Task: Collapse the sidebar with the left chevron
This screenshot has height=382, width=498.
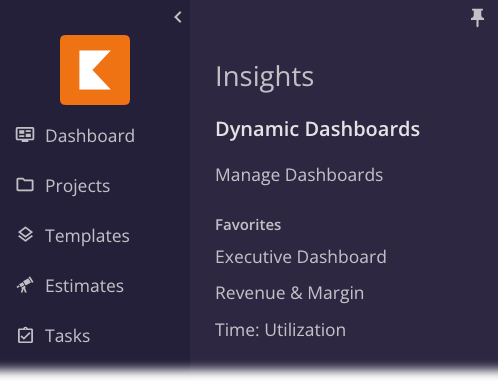Action: [178, 17]
